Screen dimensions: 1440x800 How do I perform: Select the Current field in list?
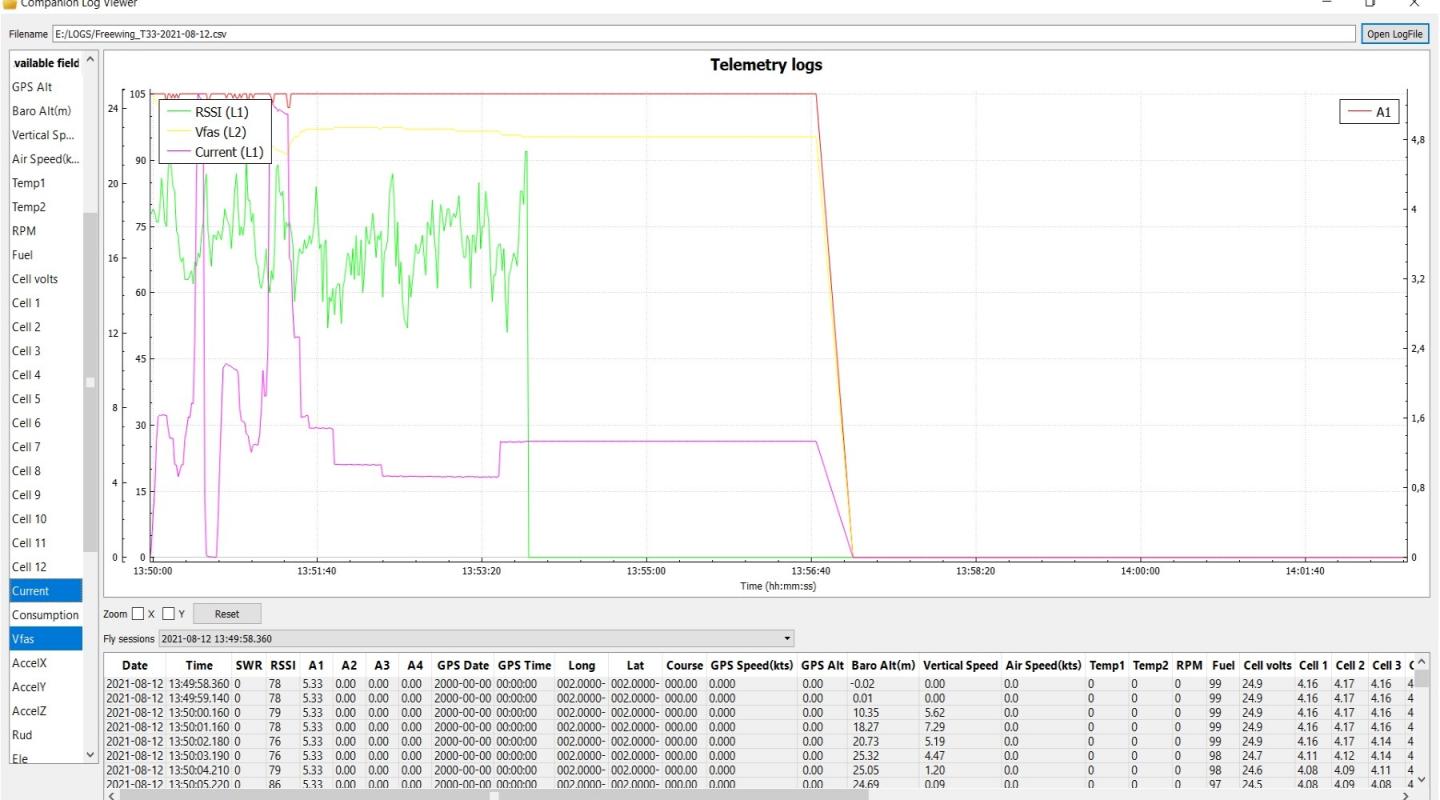pyautogui.click(x=46, y=591)
